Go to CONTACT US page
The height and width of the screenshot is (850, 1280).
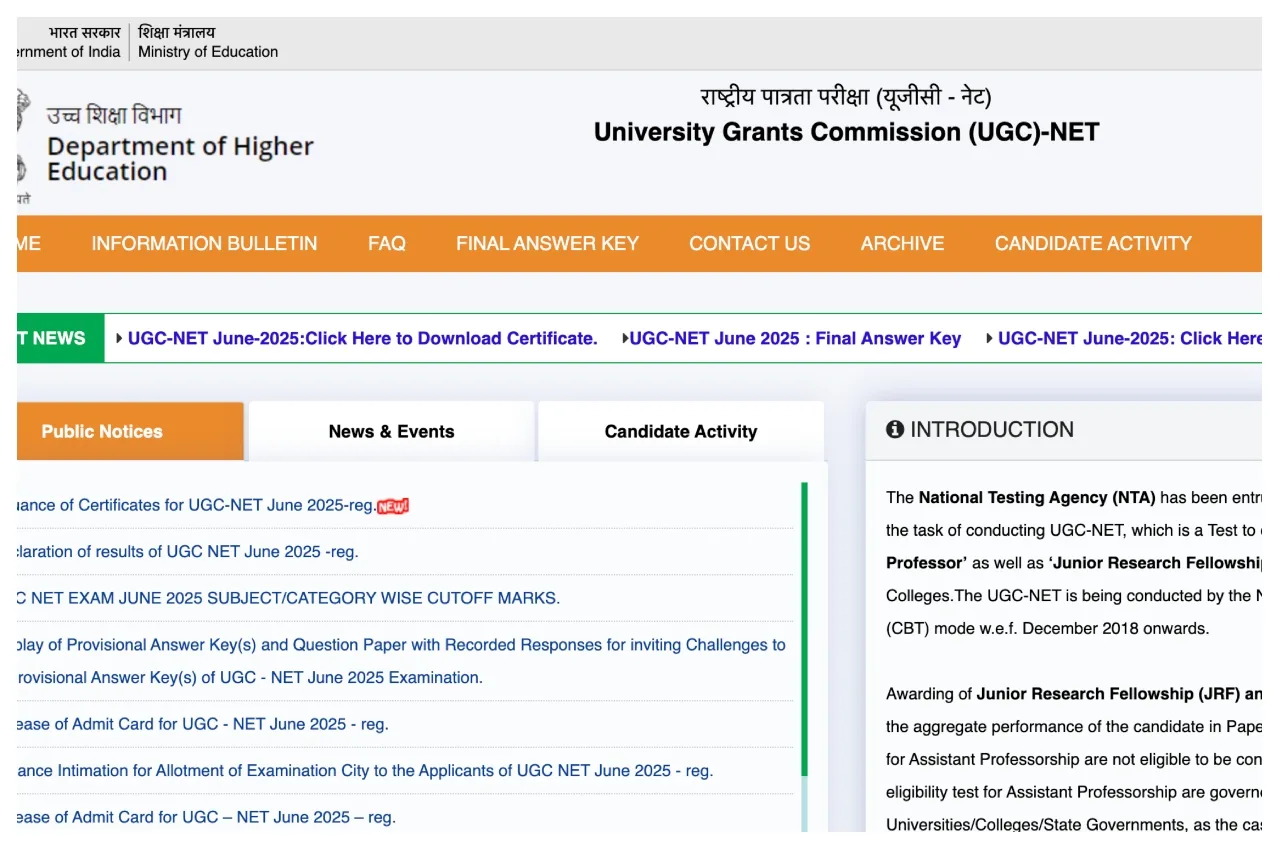(749, 243)
